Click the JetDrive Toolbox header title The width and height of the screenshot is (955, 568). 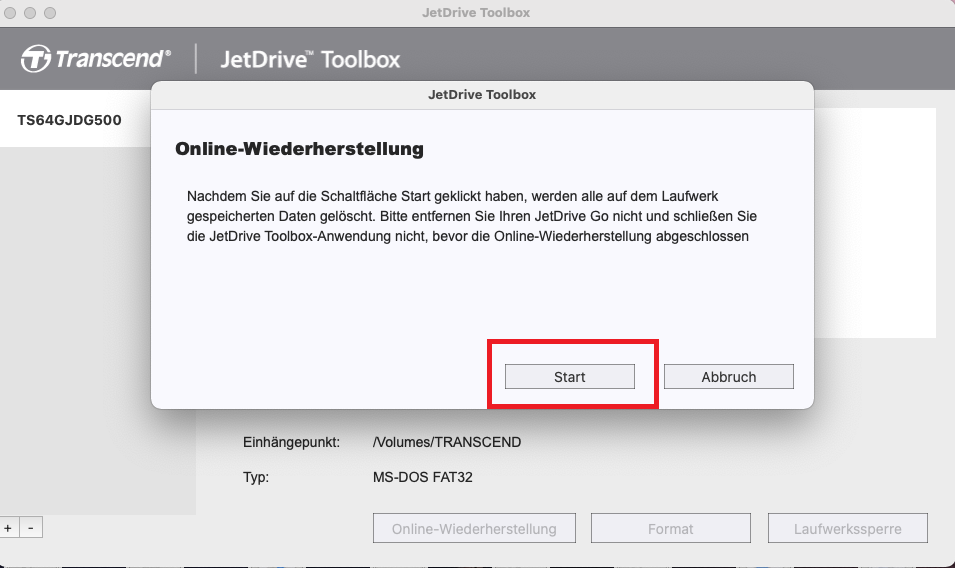[x=310, y=59]
